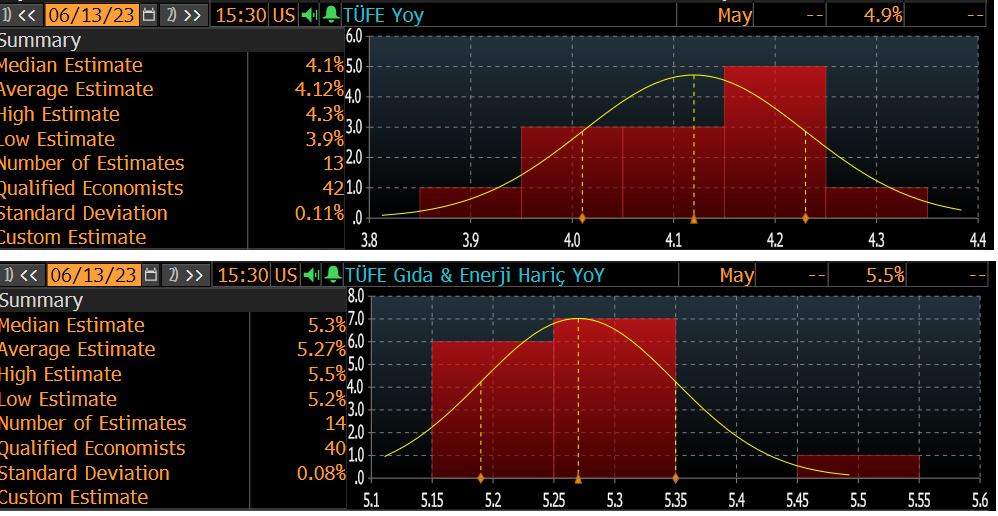Image resolution: width=998 pixels, height=516 pixels.
Task: Click the 15:30 time in the TÜFE Yoy row
Action: [x=241, y=15]
